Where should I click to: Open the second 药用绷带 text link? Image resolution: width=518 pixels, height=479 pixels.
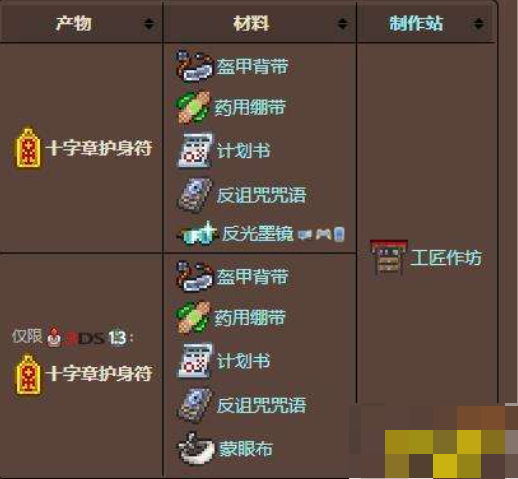pos(250,317)
